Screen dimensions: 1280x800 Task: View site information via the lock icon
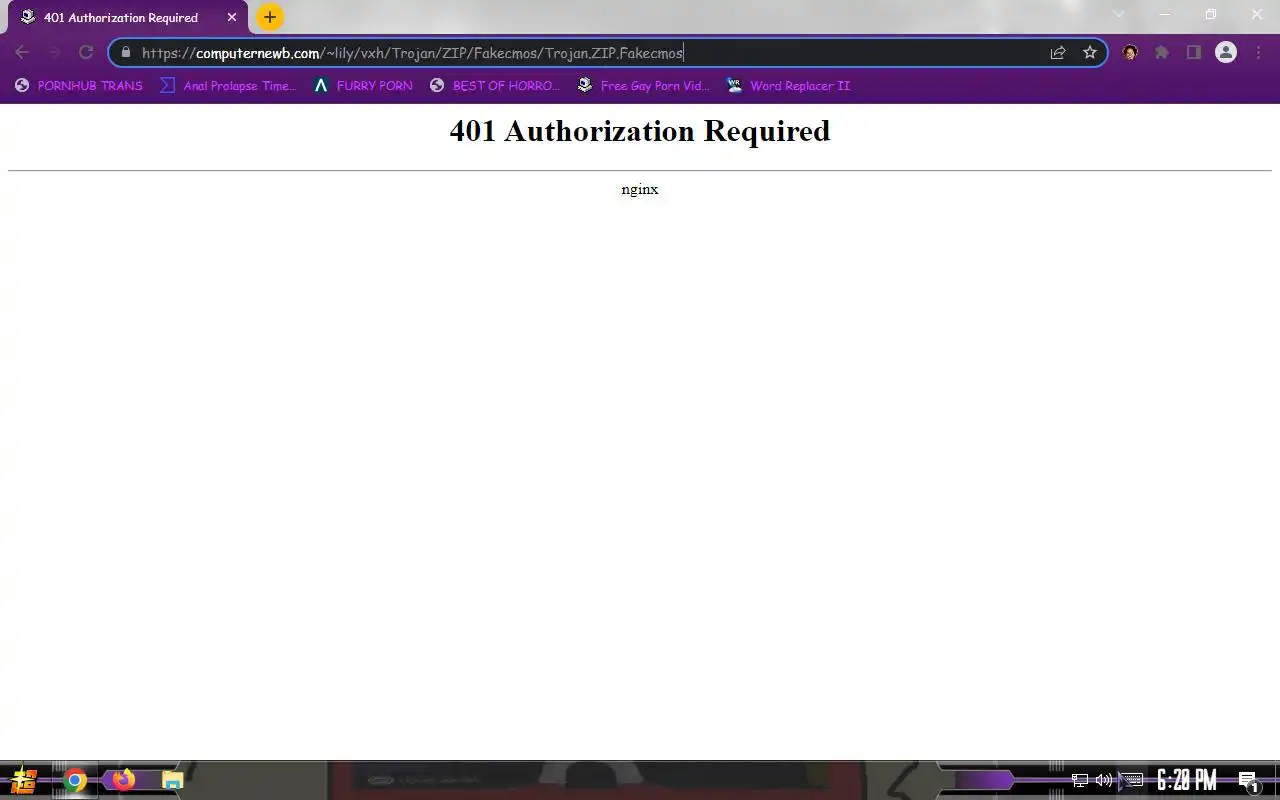coord(125,52)
